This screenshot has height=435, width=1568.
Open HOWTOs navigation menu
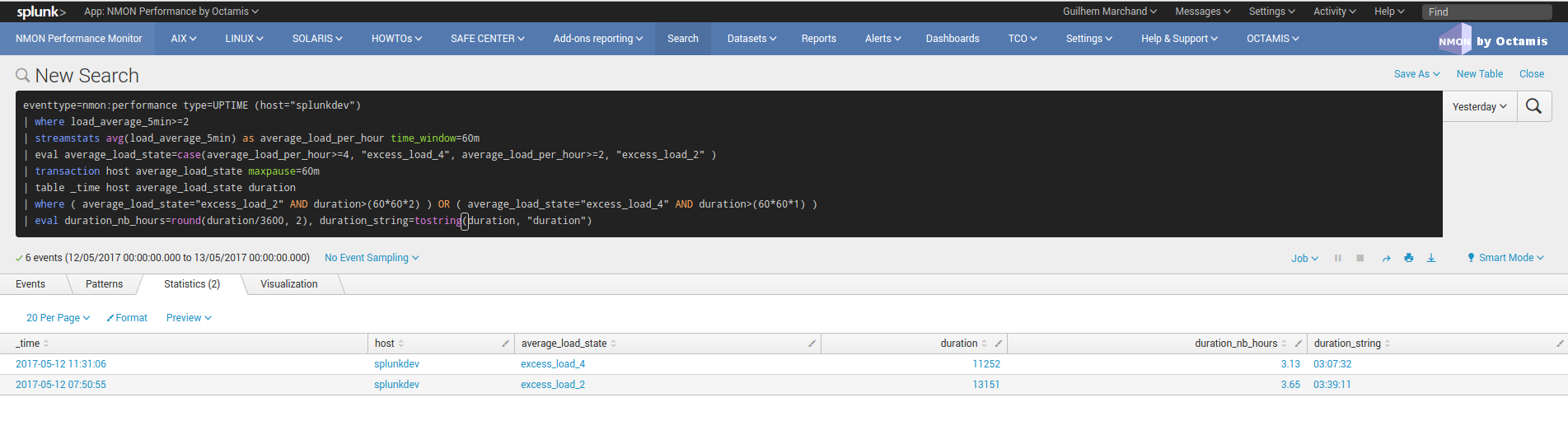coord(396,39)
